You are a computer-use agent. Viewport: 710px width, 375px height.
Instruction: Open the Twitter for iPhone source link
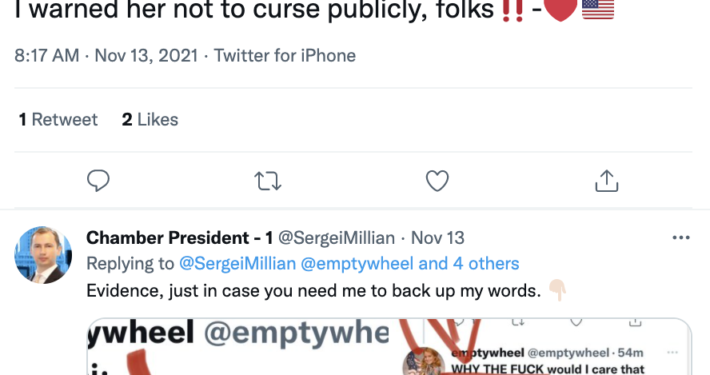coord(285,56)
